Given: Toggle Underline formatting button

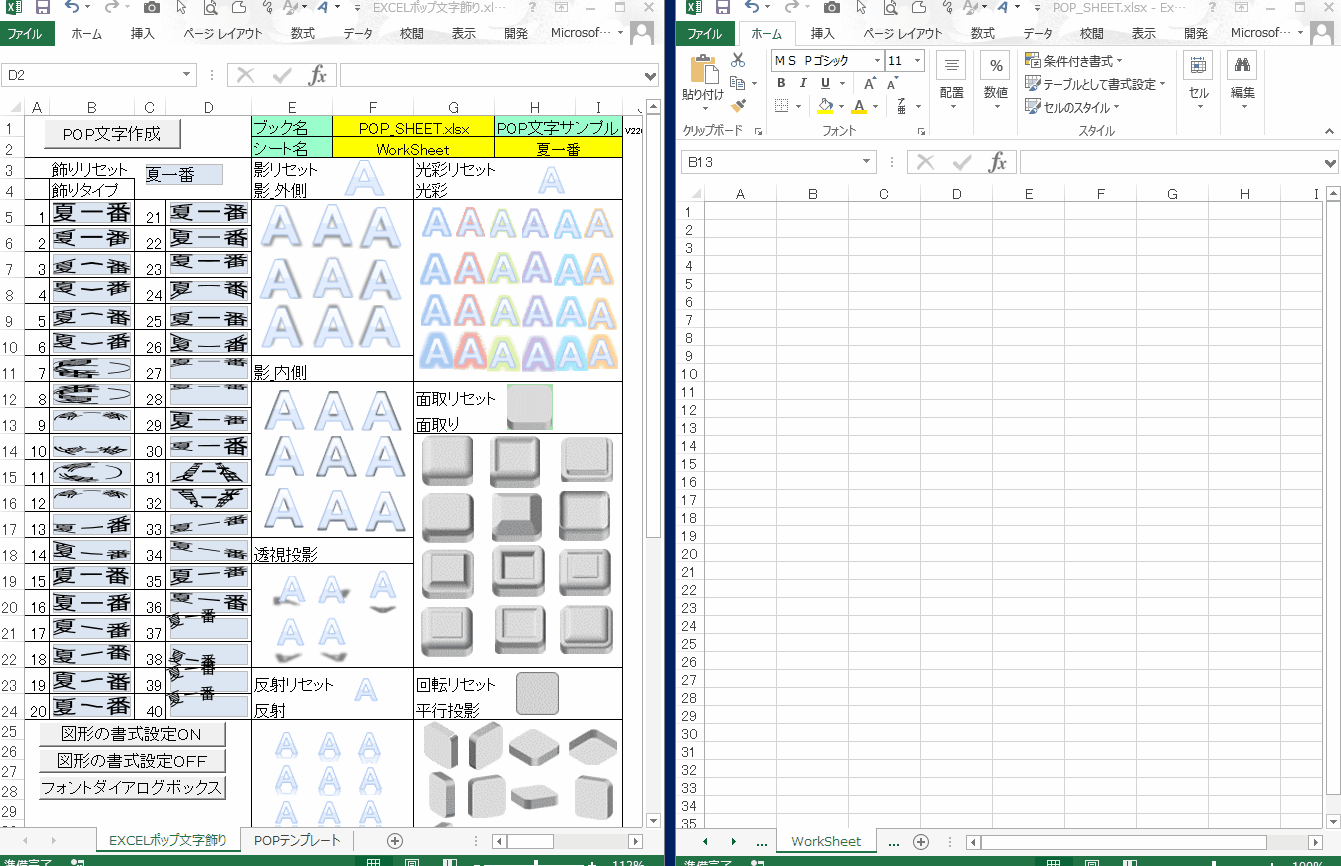Looking at the screenshot, I should coord(824,84).
